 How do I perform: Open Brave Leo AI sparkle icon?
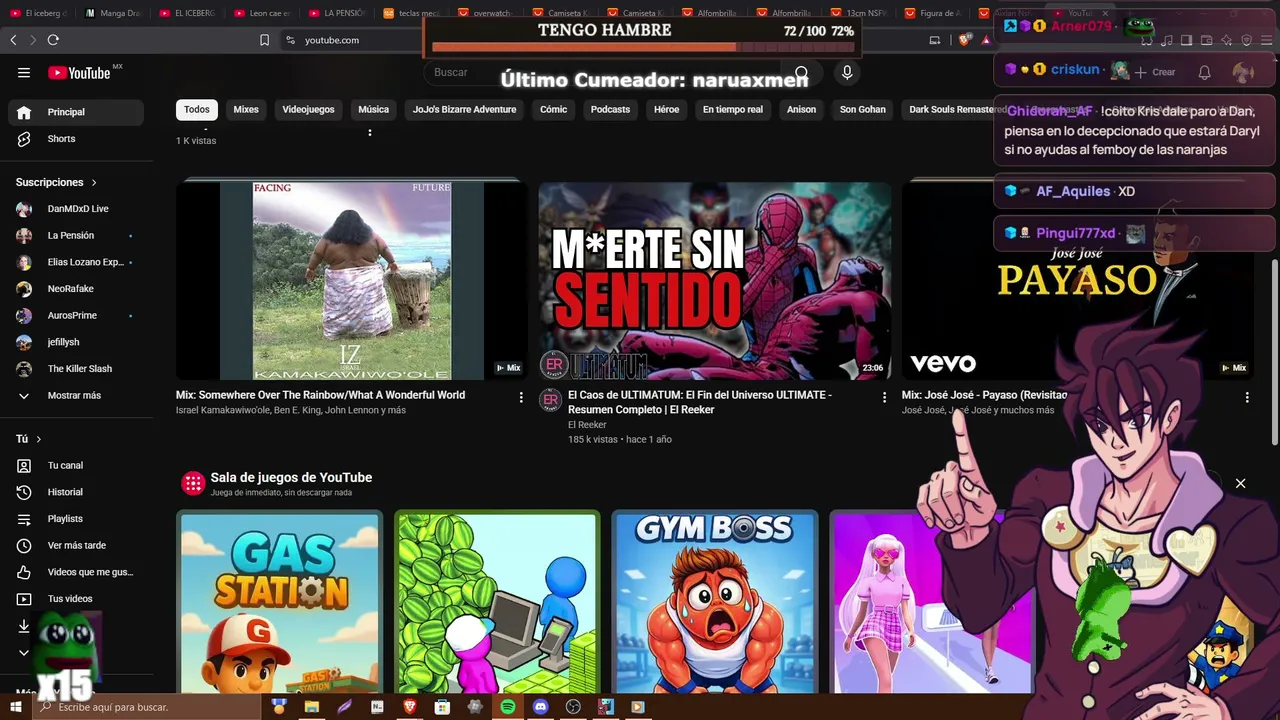point(1226,40)
